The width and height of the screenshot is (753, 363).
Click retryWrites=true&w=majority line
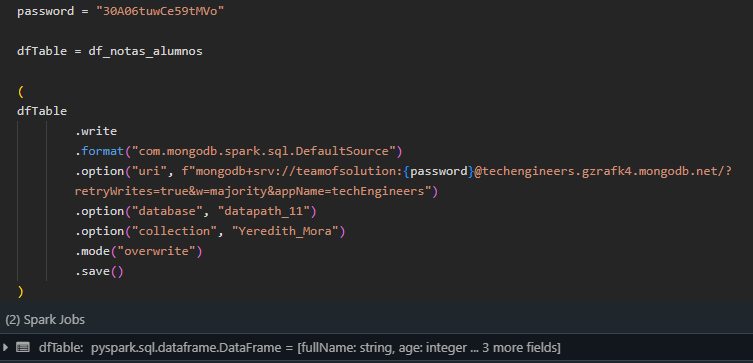coord(256,192)
